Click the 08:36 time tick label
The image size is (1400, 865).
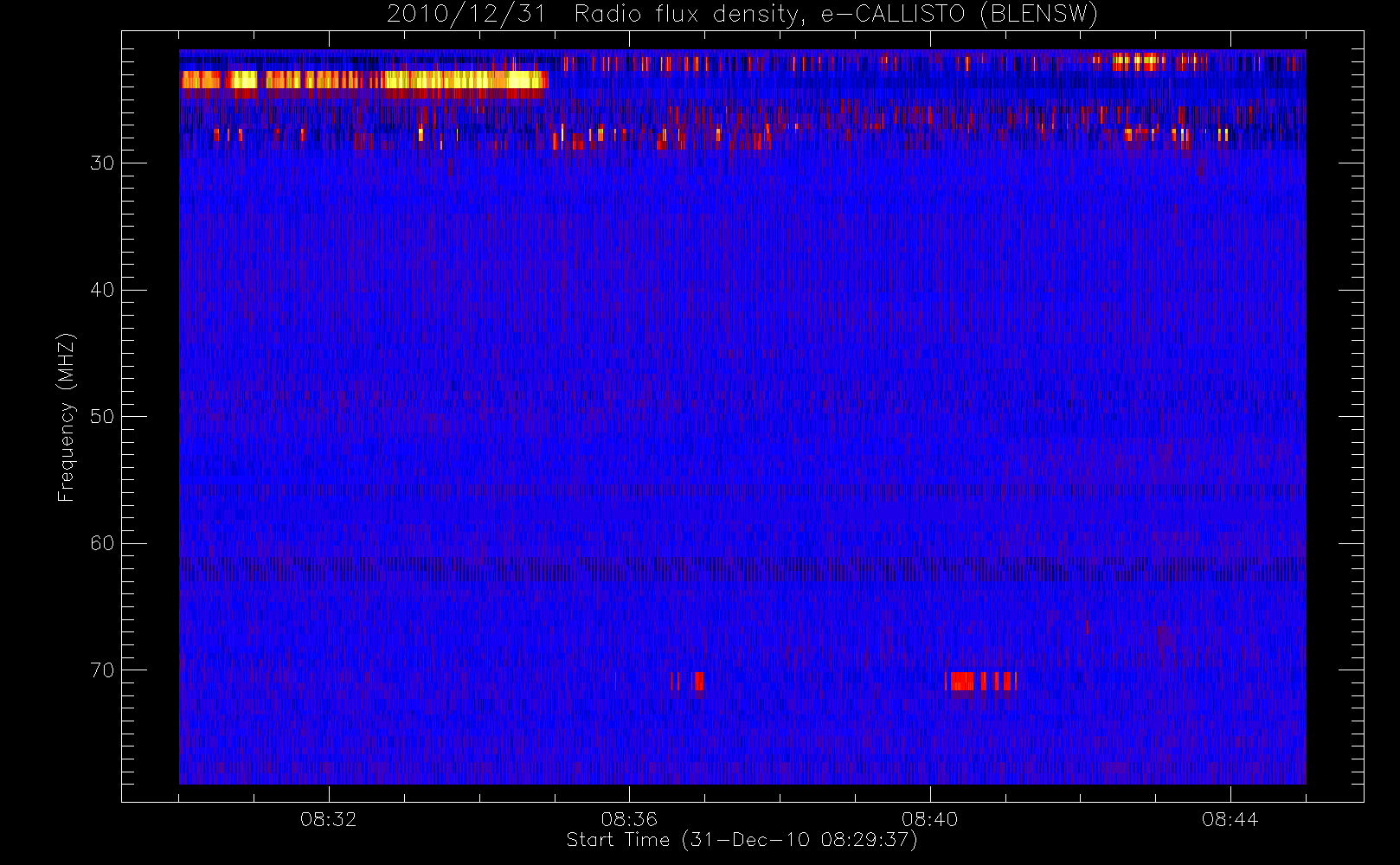(x=629, y=819)
